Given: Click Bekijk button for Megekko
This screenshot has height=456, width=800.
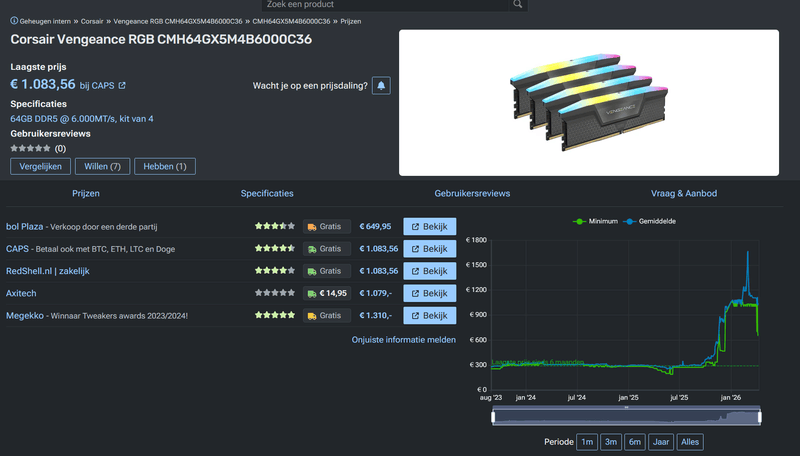Looking at the screenshot, I should pos(430,316).
